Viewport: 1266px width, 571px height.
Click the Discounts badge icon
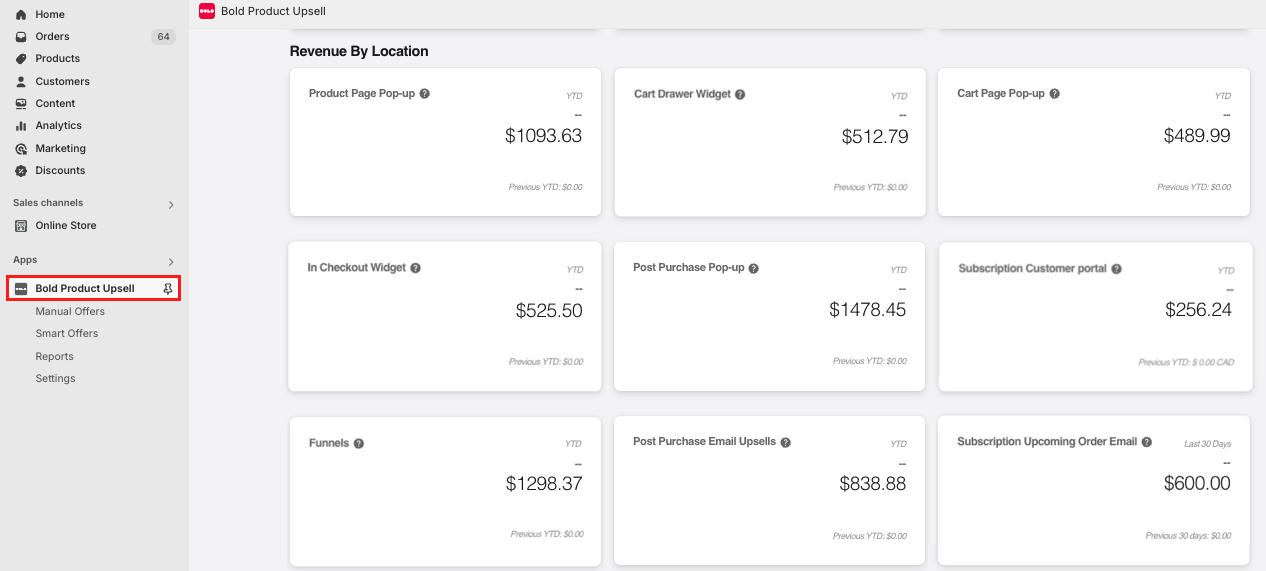(x=21, y=171)
